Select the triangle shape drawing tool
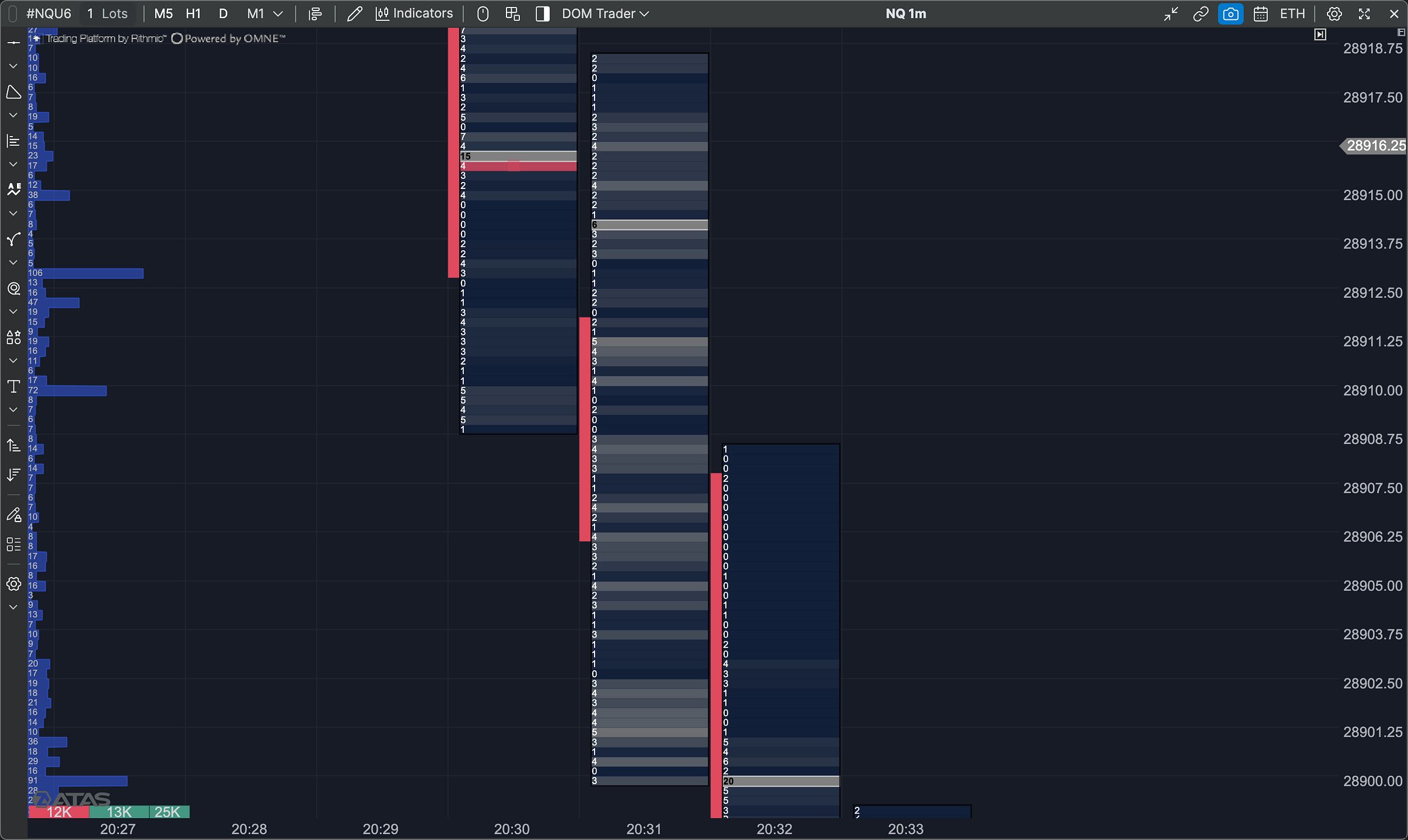The width and height of the screenshot is (1408, 840). [x=13, y=92]
